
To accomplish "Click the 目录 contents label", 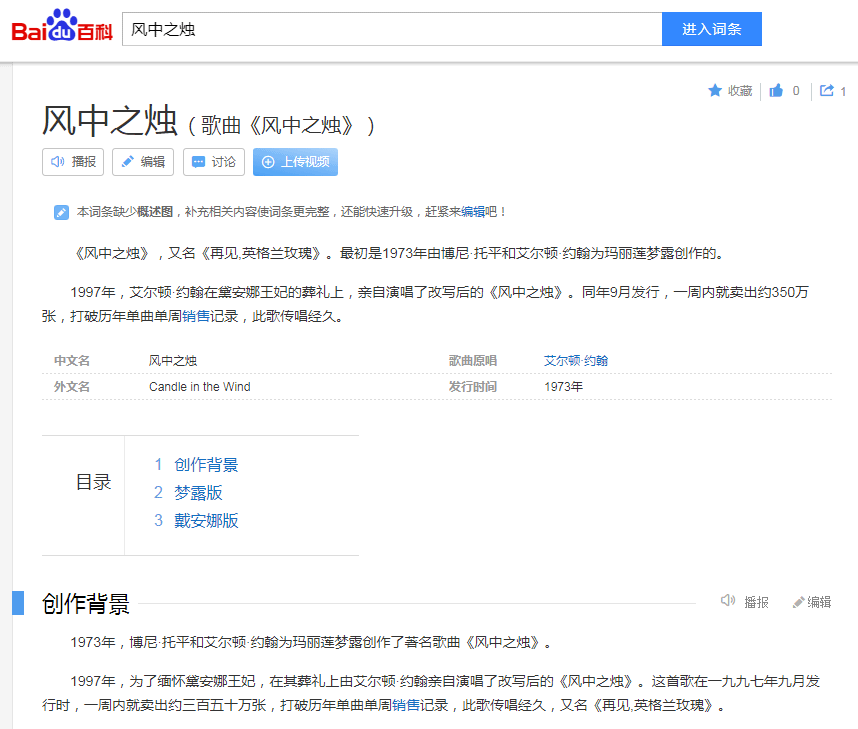I will (x=94, y=482).
